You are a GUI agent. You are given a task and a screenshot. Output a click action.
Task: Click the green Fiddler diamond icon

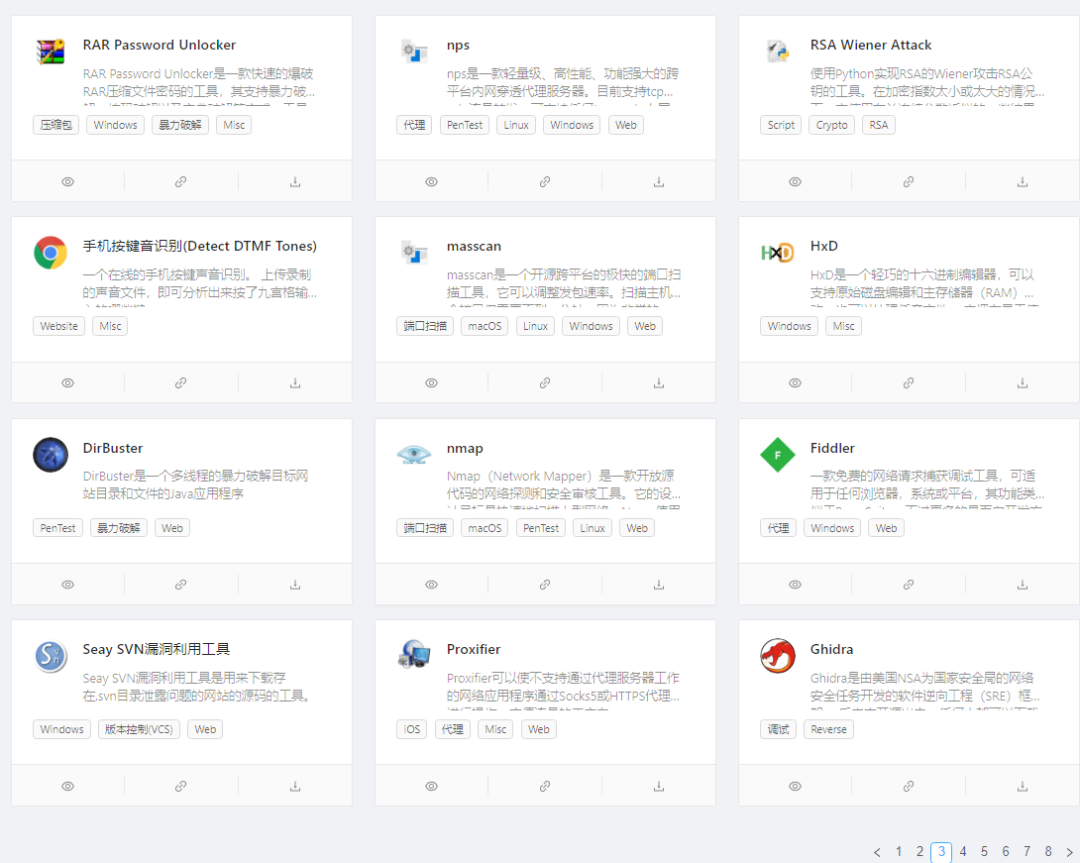coord(778,455)
